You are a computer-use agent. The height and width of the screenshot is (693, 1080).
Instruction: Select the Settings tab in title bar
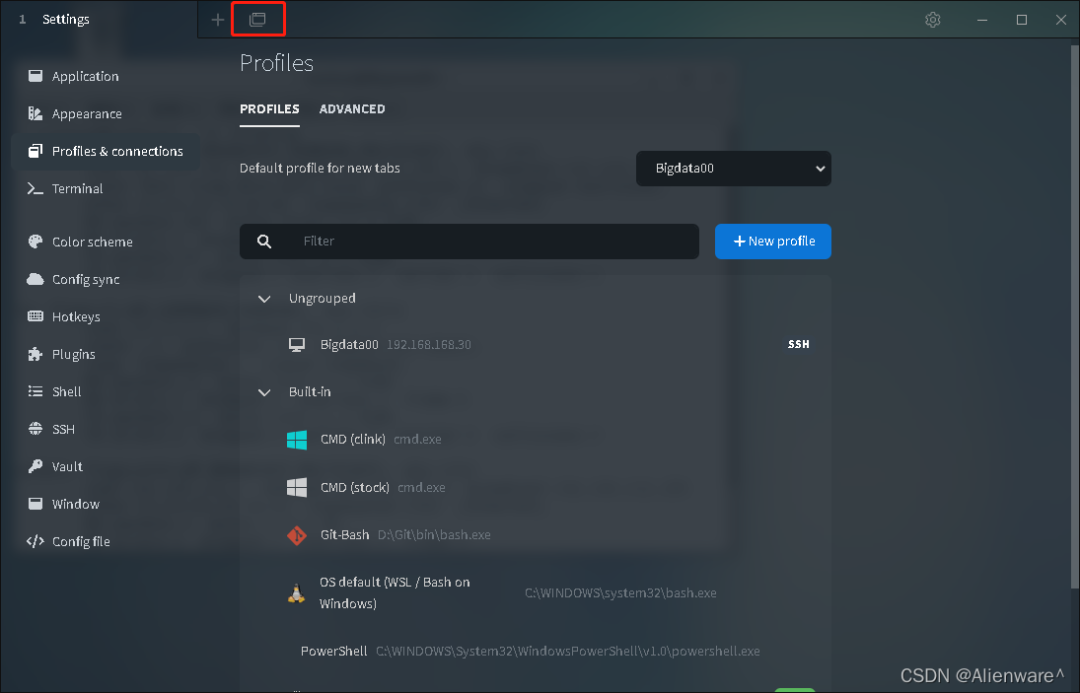(98, 19)
